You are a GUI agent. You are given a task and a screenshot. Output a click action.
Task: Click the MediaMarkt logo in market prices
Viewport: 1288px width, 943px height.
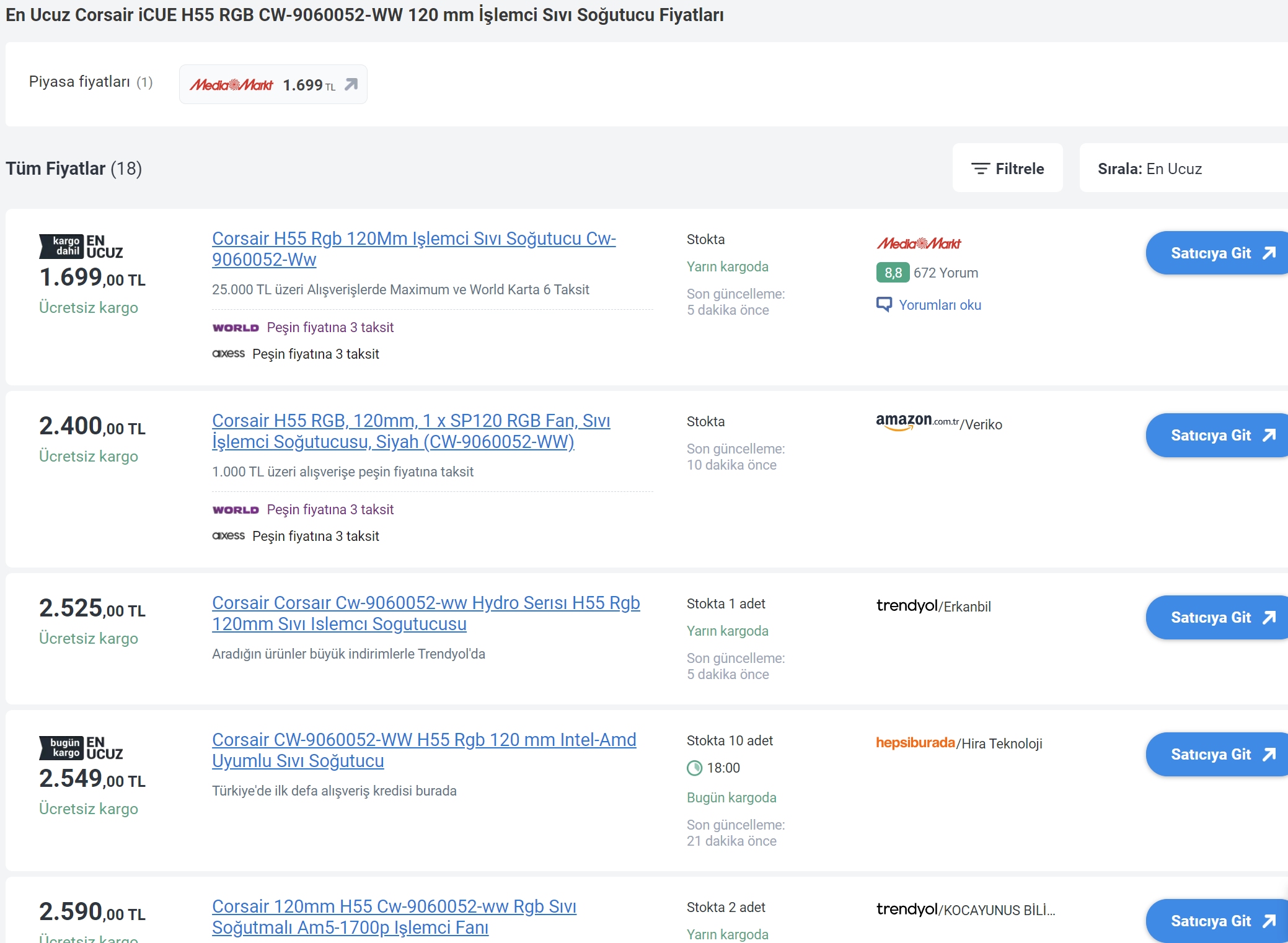click(231, 85)
